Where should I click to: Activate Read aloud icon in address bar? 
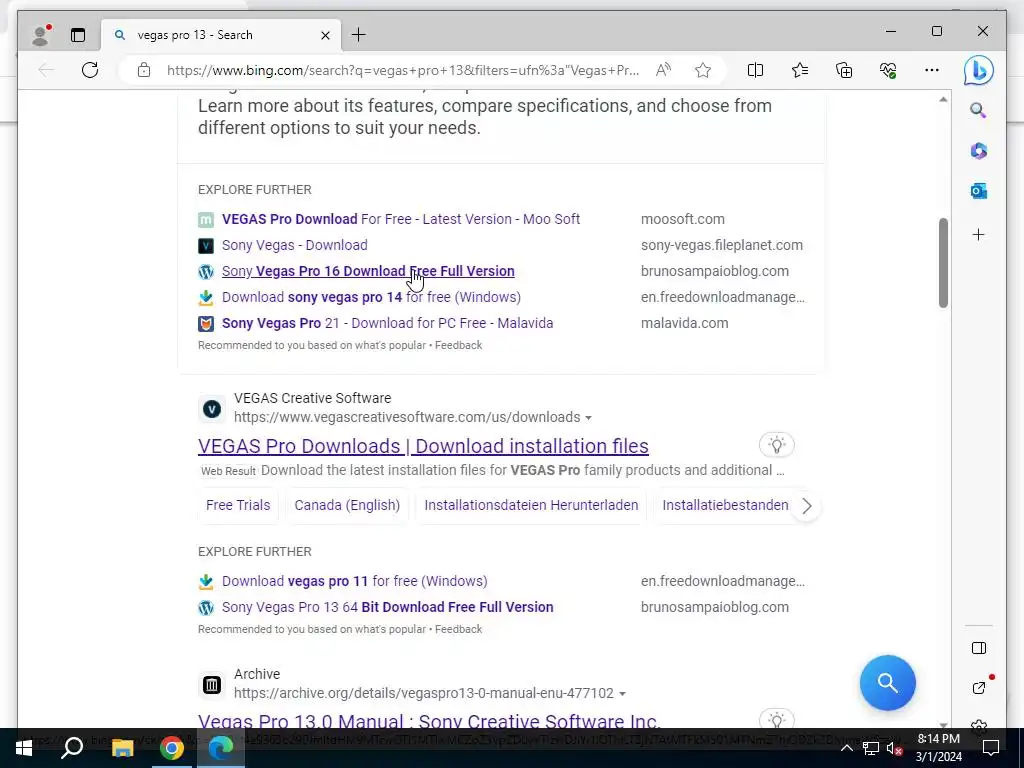pos(663,70)
